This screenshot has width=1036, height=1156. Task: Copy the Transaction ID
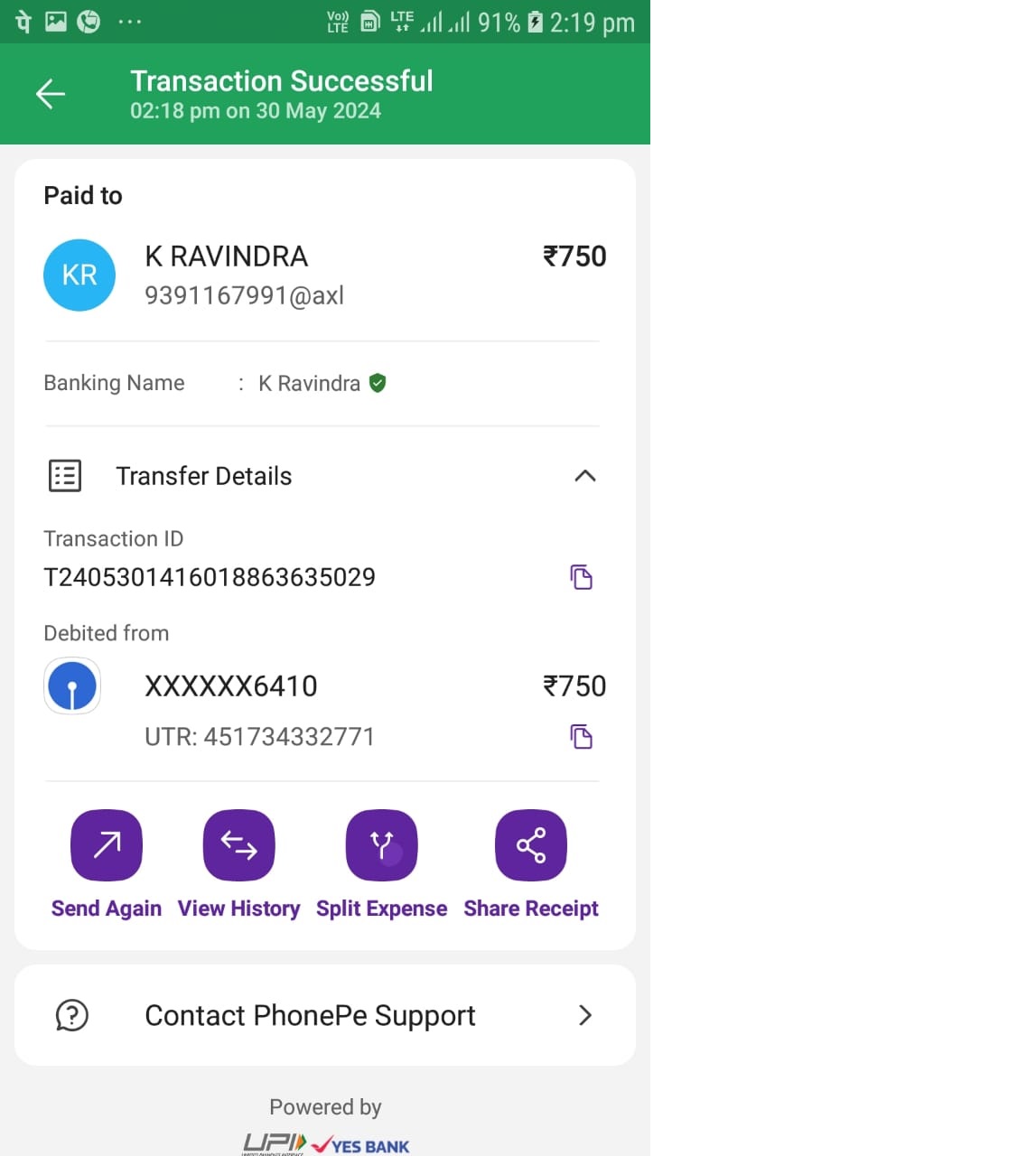pyautogui.click(x=582, y=577)
